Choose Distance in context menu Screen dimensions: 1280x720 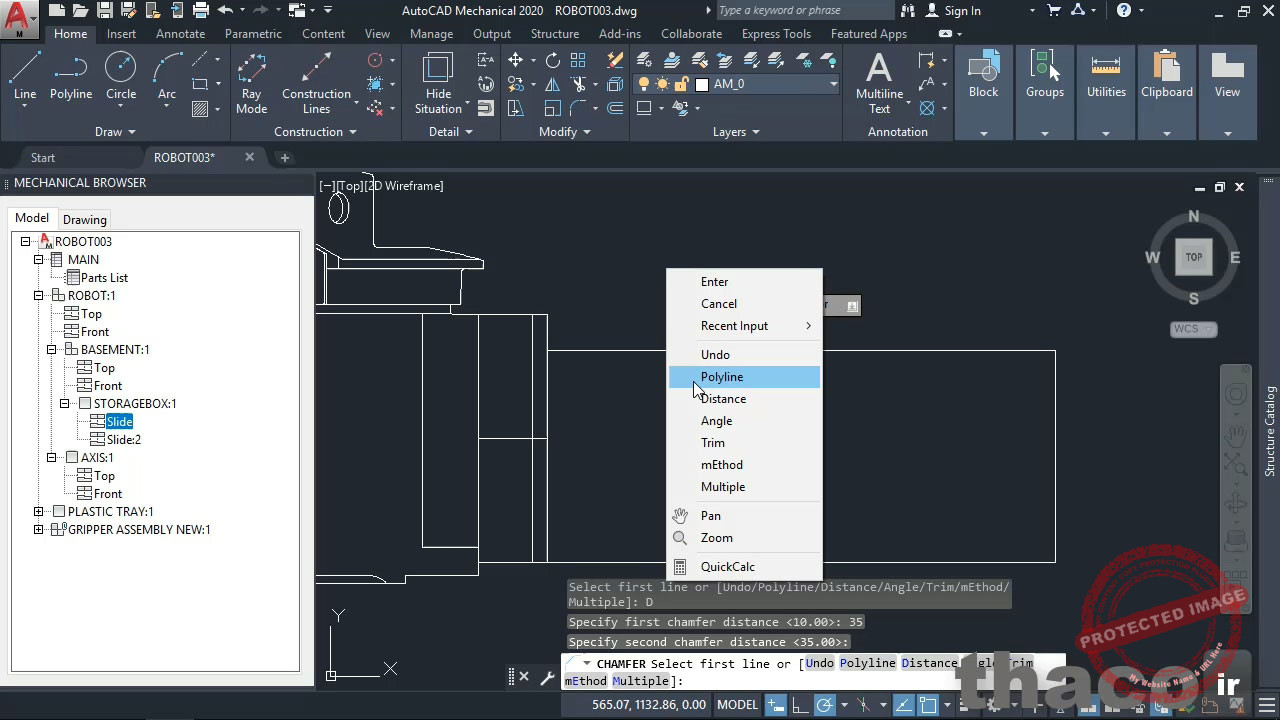745,399
